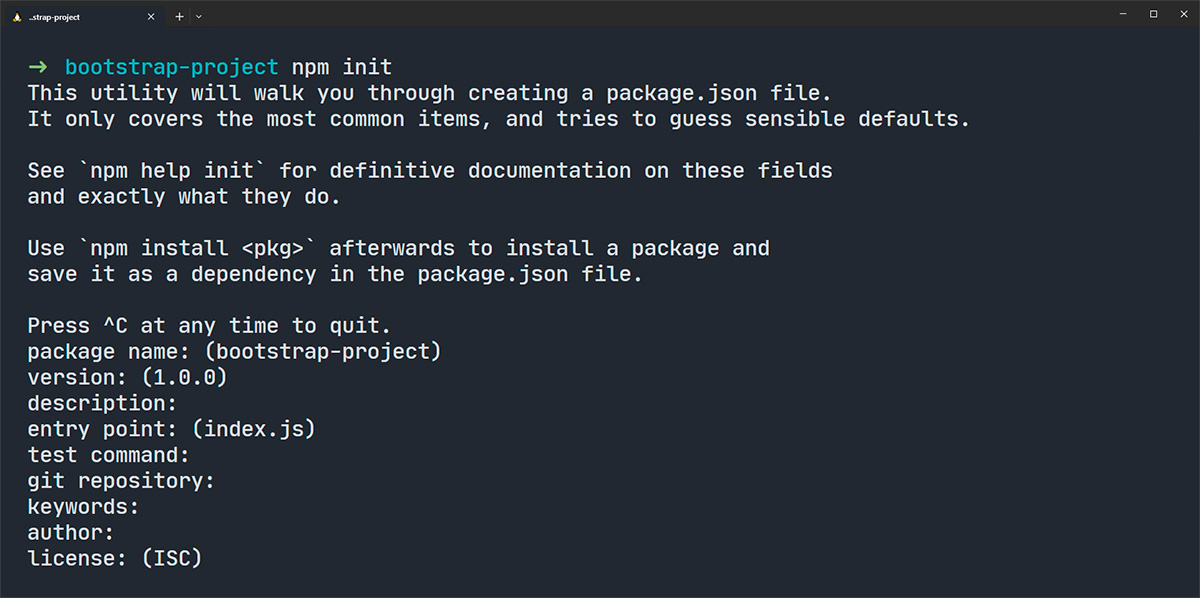Image resolution: width=1200 pixels, height=598 pixels.
Task: Click the 'Press ^C at any time' line
Action: [x=210, y=326]
